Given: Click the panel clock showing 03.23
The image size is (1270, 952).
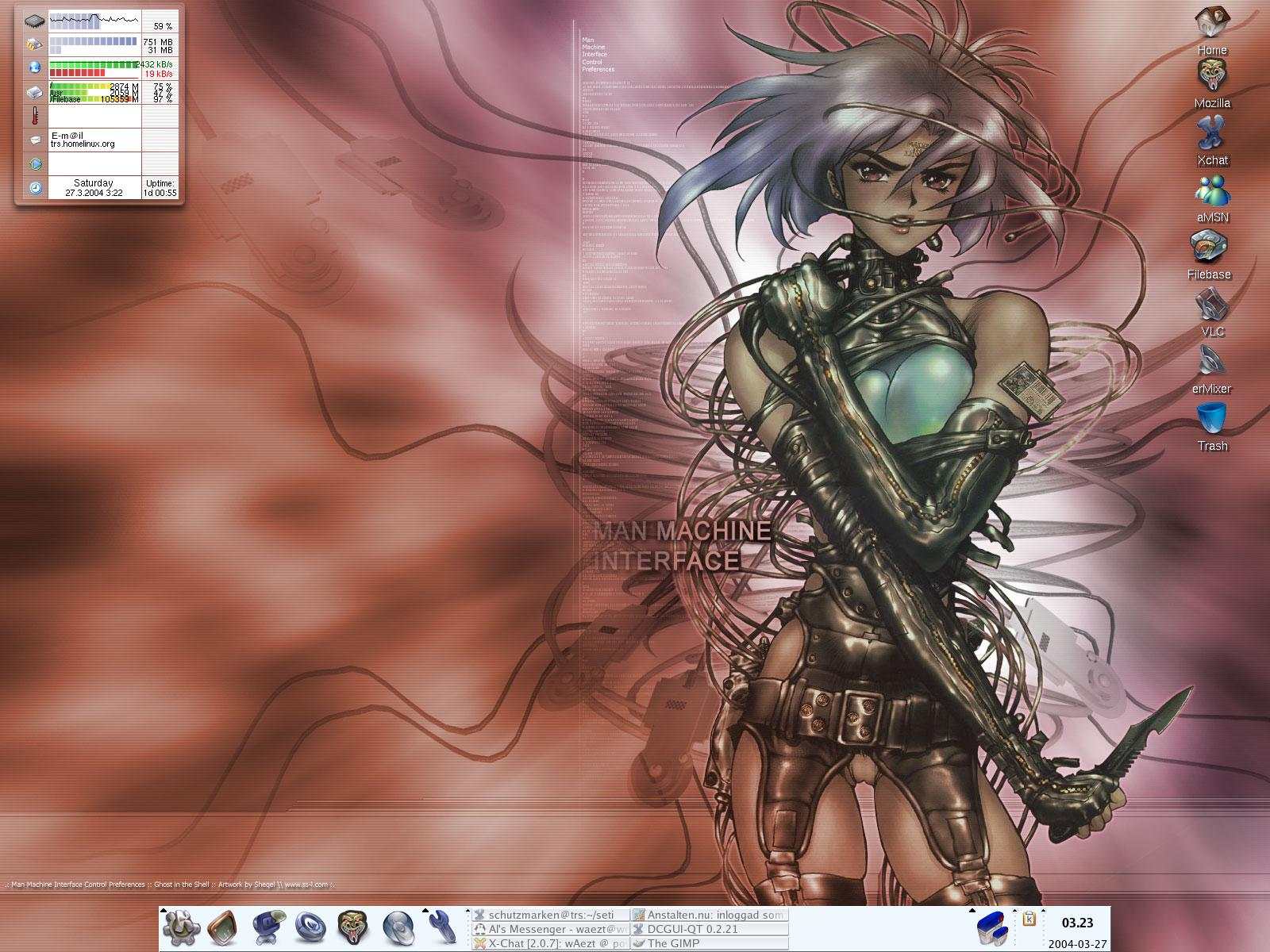Looking at the screenshot, I should (x=1077, y=923).
